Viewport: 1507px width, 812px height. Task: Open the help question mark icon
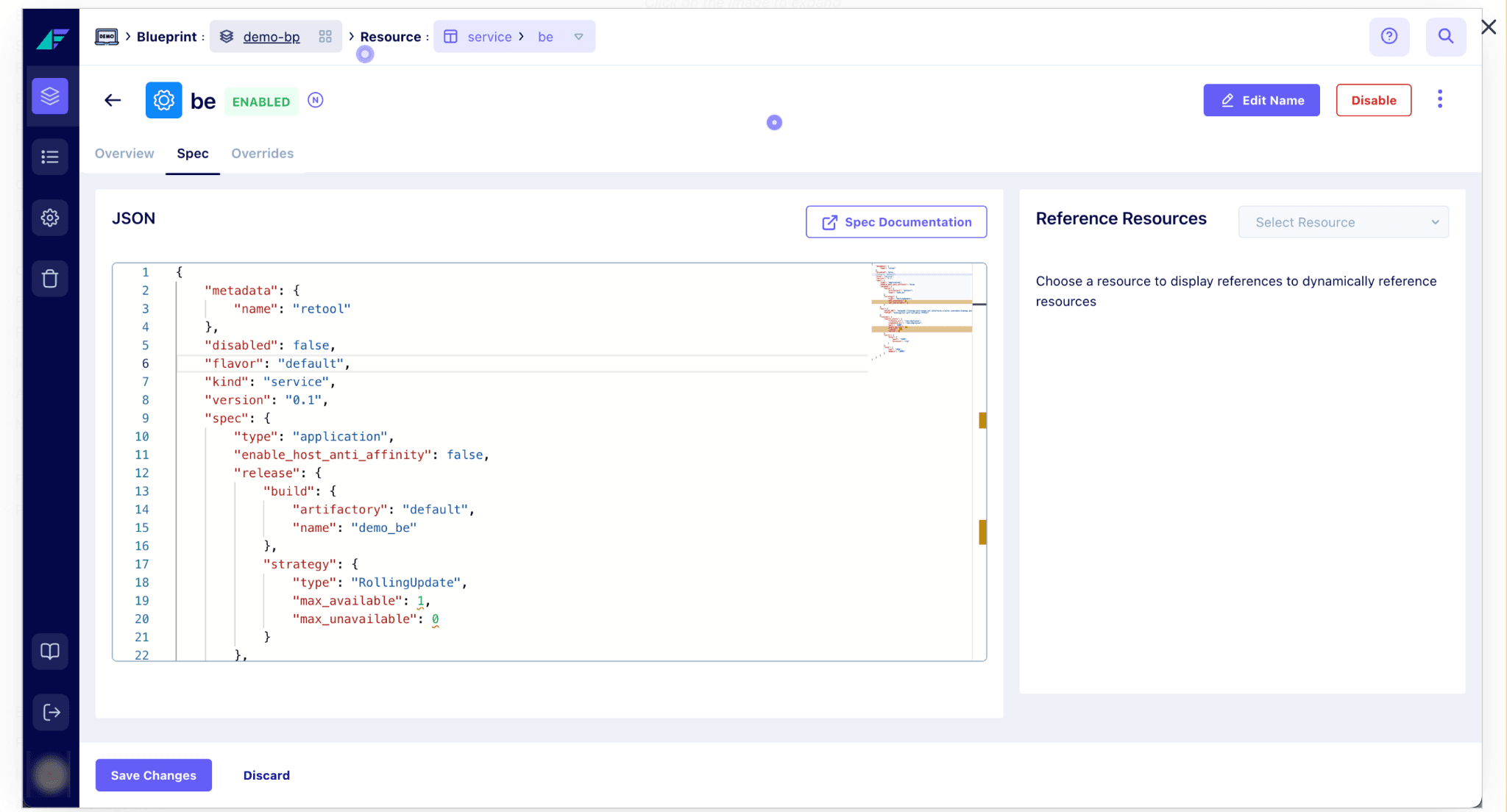point(1389,36)
